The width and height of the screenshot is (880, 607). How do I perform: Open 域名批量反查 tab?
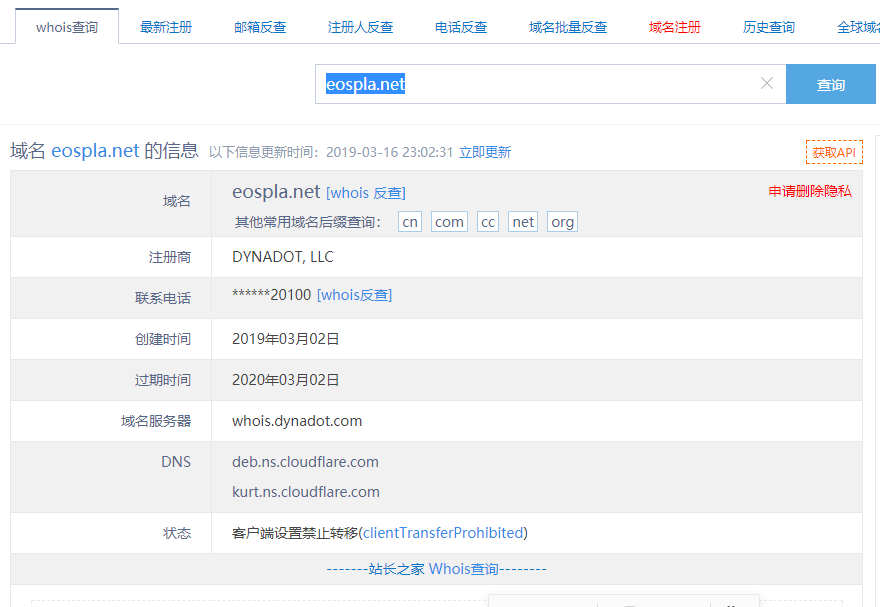click(x=568, y=27)
